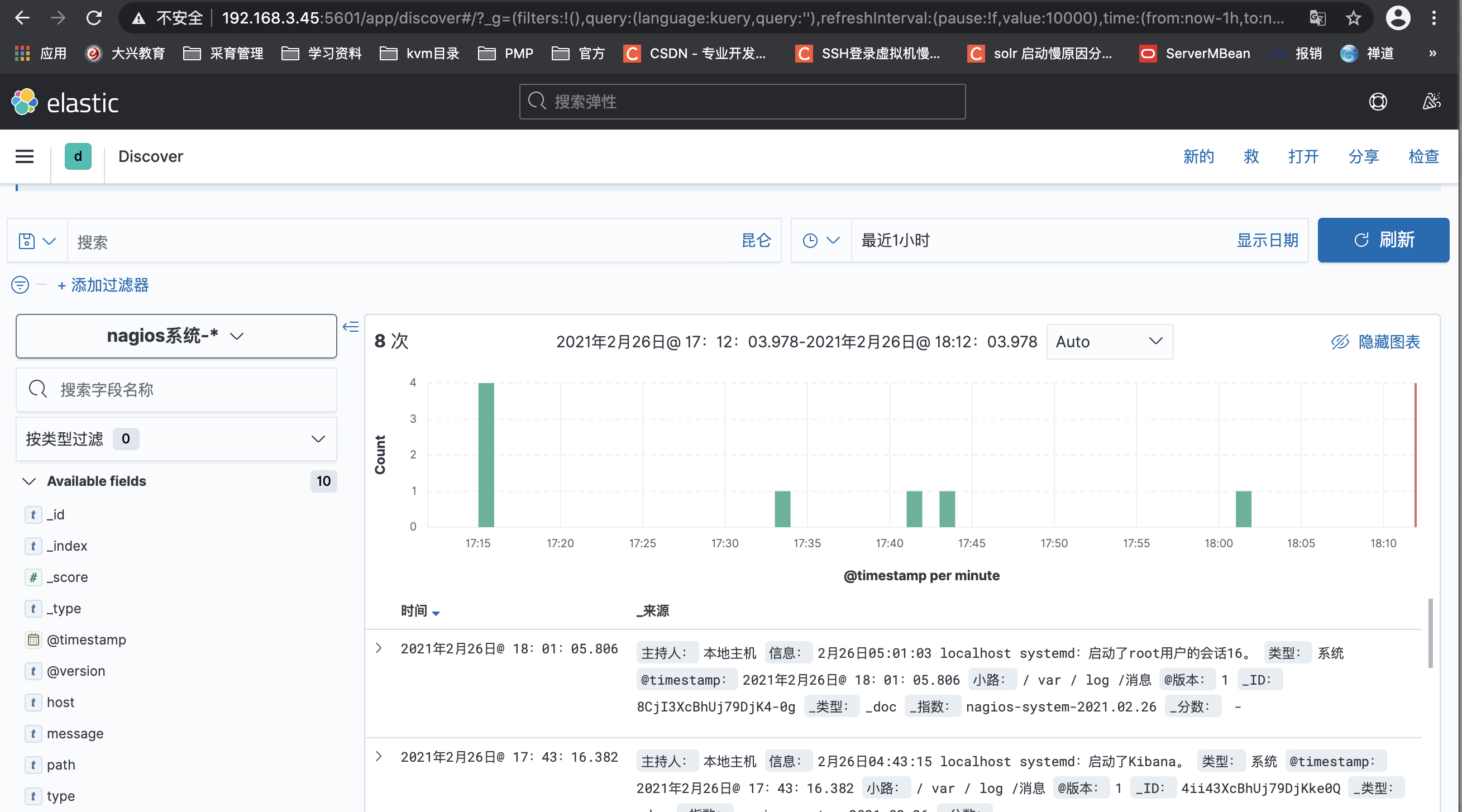1462x812 pixels.
Task: Click the Discover app badge icon
Action: [78, 156]
